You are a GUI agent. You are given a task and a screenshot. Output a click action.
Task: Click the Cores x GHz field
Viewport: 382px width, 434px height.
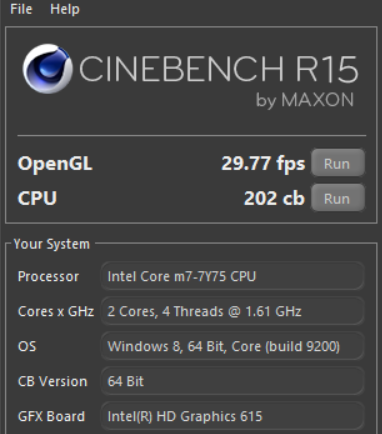pyautogui.click(x=232, y=311)
